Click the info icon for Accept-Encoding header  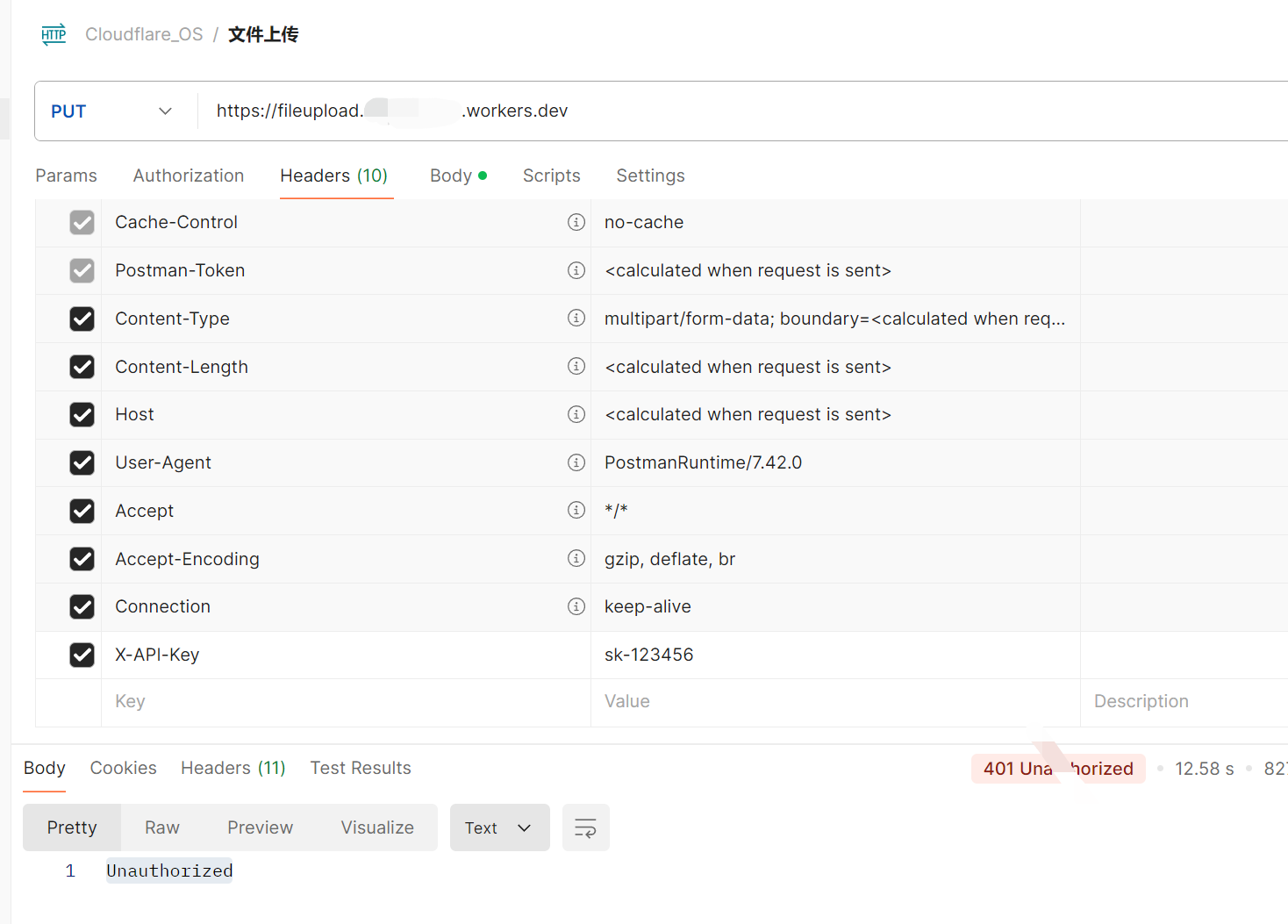coord(576,558)
